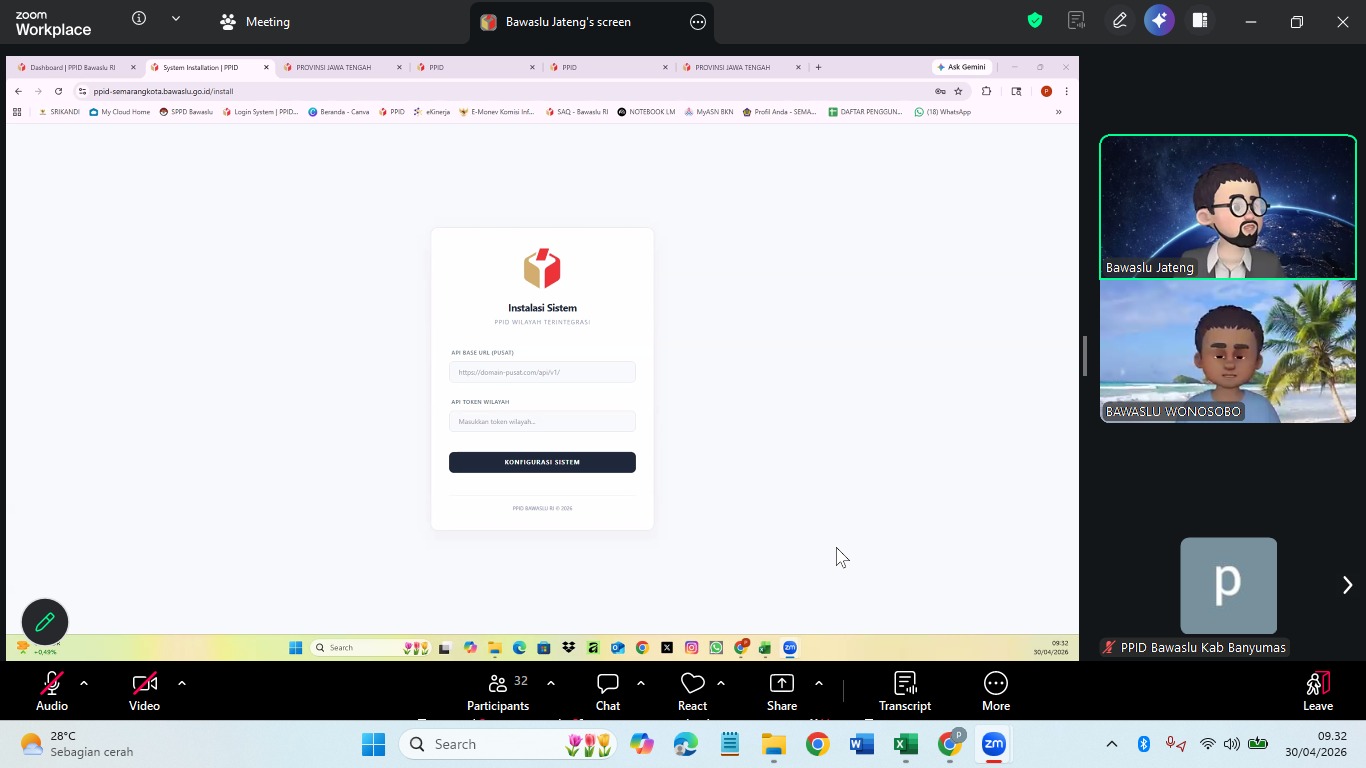
Task: Expand react options arrow
Action: (721, 683)
